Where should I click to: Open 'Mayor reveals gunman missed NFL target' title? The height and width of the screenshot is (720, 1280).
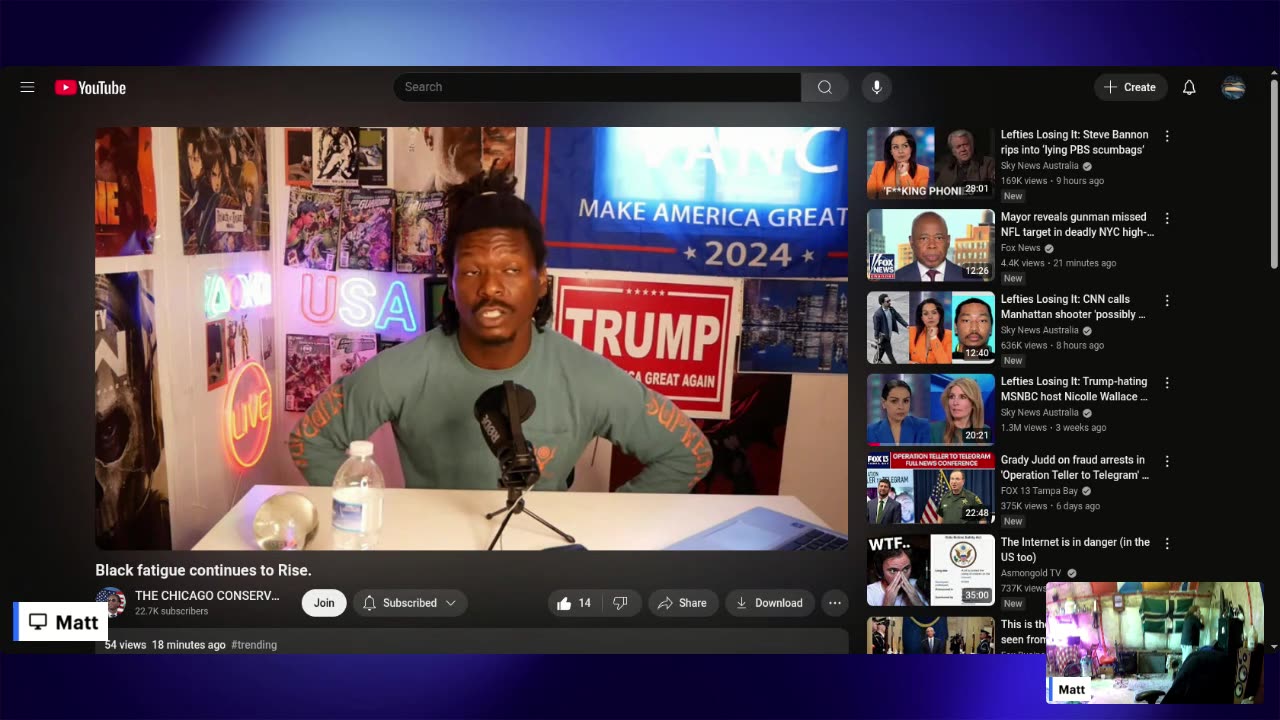tap(1077, 224)
